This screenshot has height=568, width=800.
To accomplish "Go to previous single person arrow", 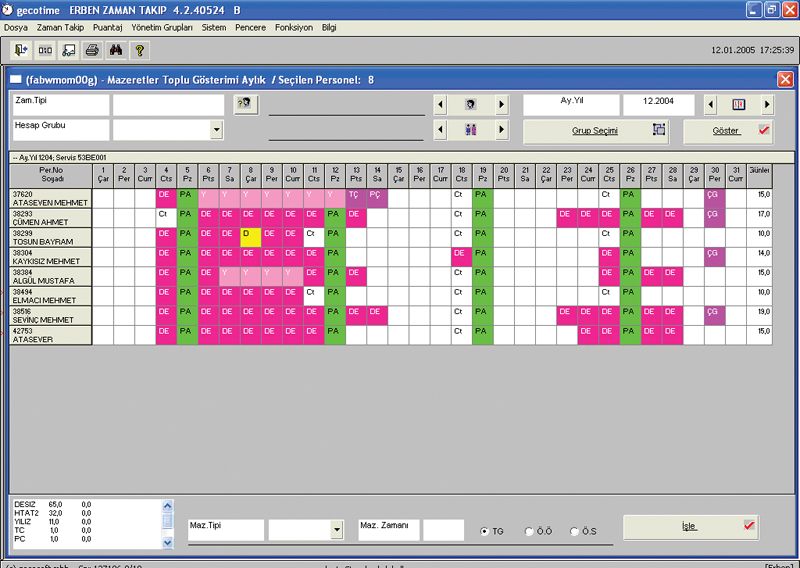I will coord(440,105).
